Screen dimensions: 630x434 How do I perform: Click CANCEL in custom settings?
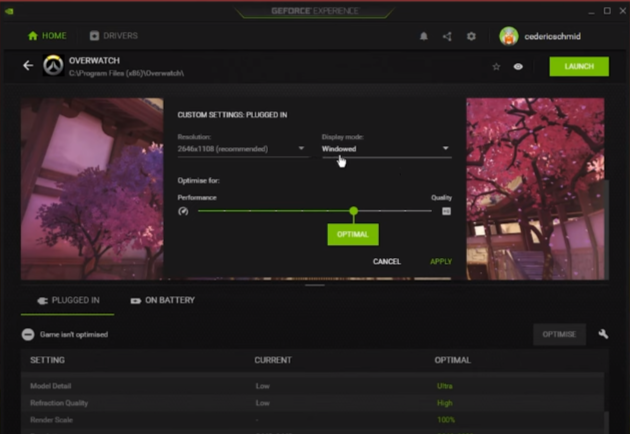coord(387,262)
